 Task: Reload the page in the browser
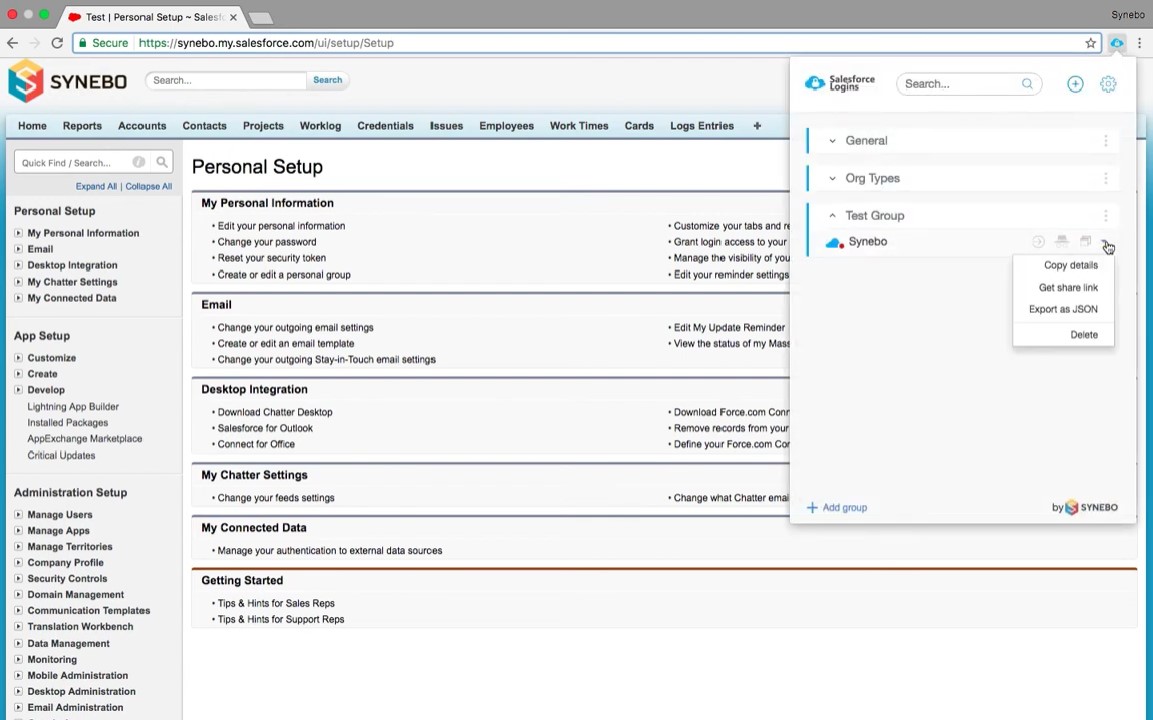point(57,43)
